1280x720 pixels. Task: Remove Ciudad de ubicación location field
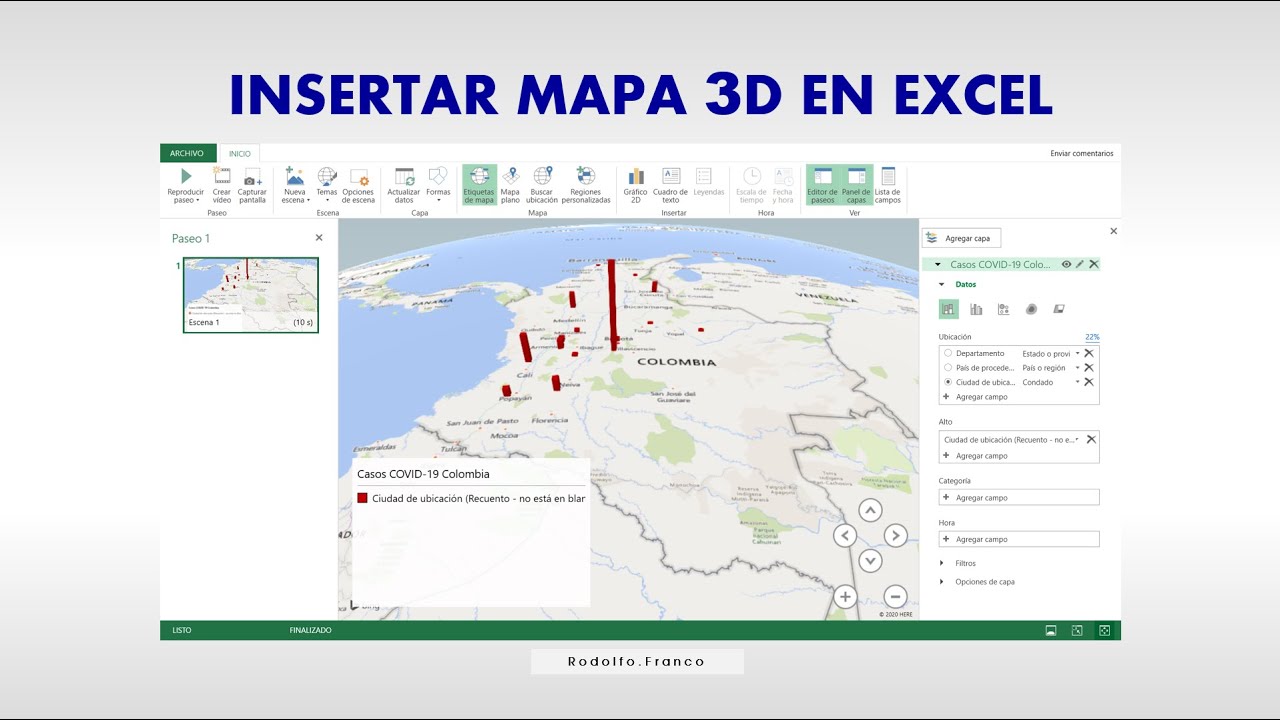(x=1089, y=382)
